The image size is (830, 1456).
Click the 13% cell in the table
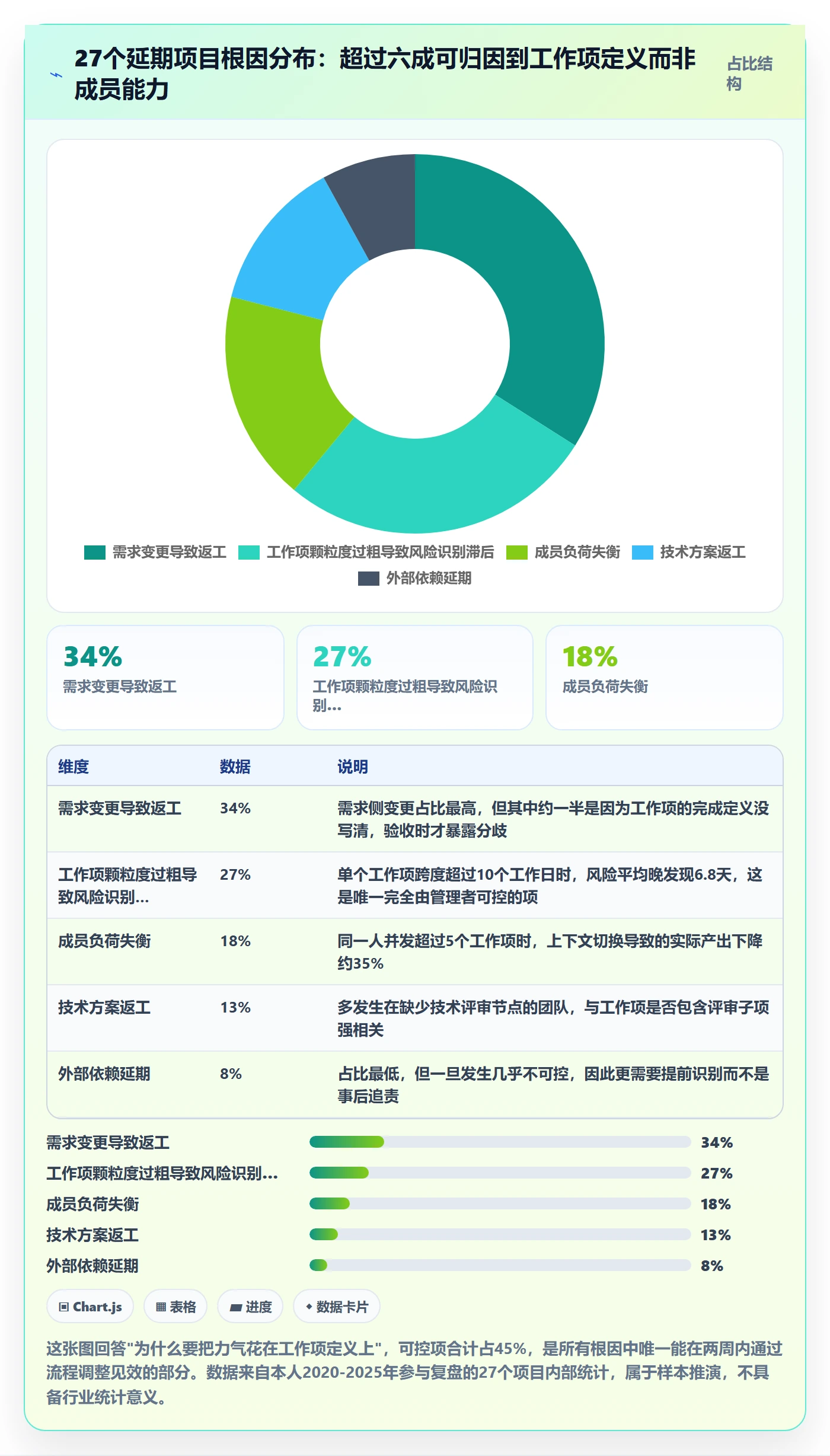point(235,1007)
